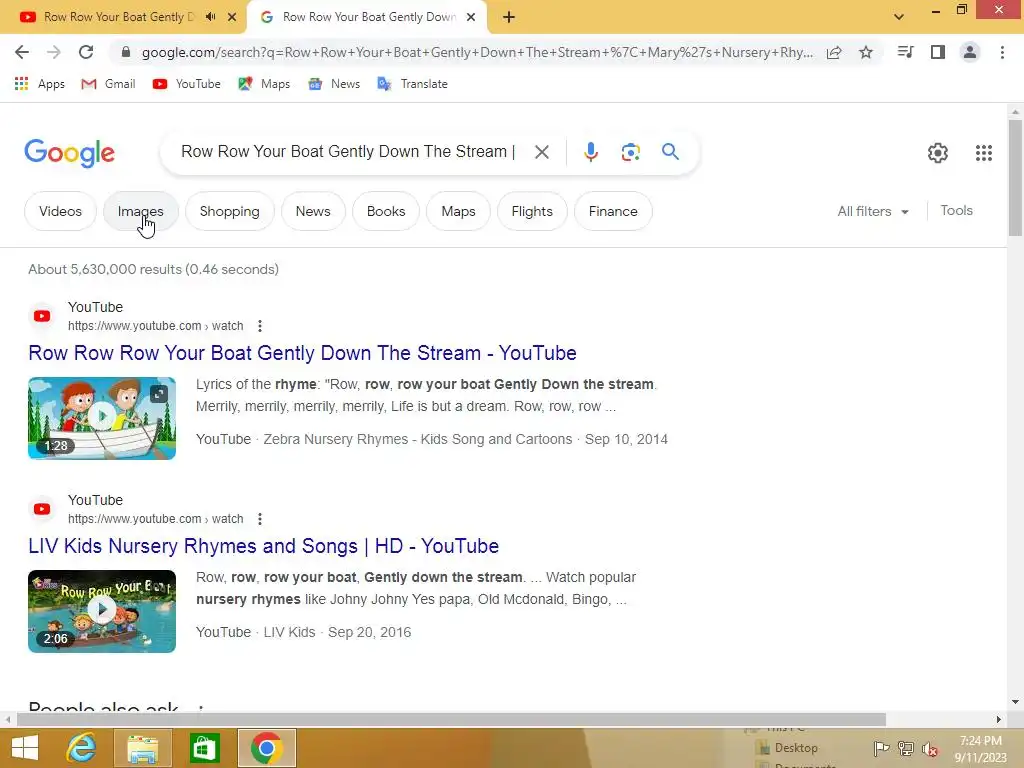The width and height of the screenshot is (1024, 768).
Task: Click the browser forward arrow
Action: pyautogui.click(x=54, y=52)
